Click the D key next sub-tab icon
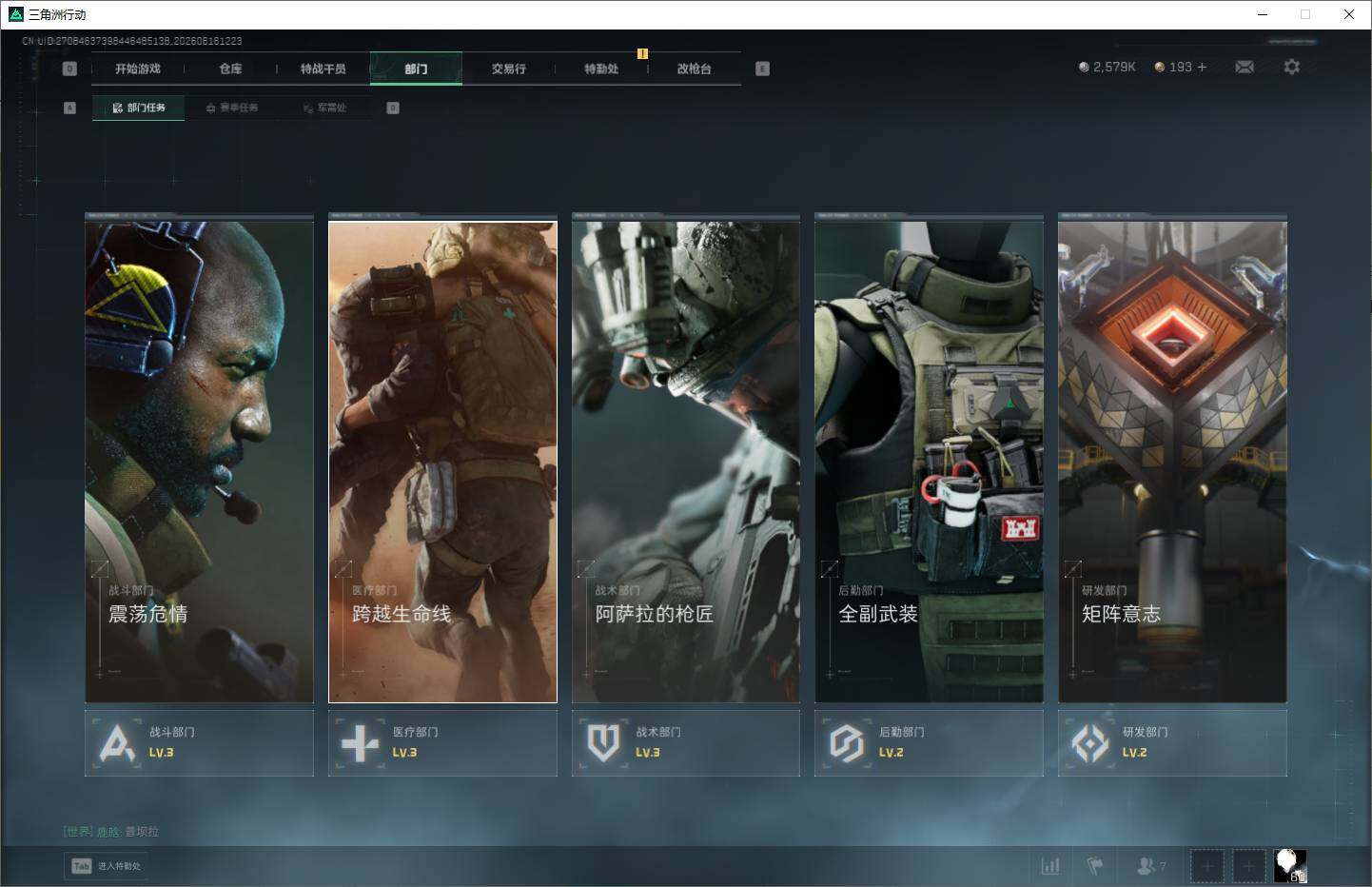 coord(393,108)
